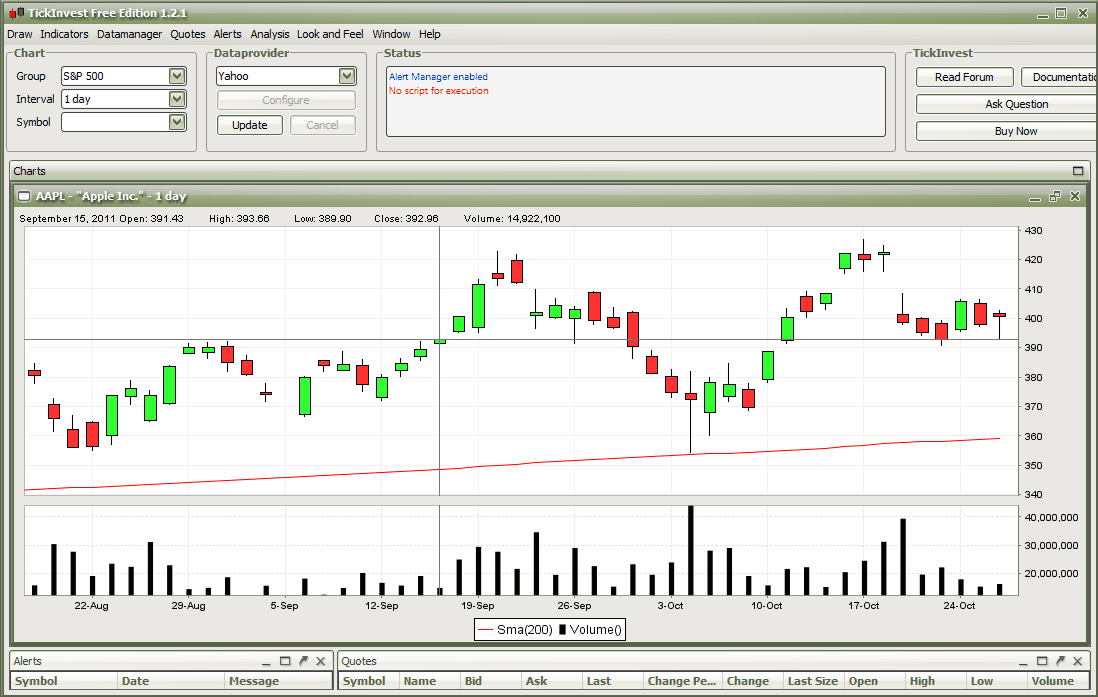
Task: Sort the Quotes table by Change Percent column
Action: coord(682,681)
